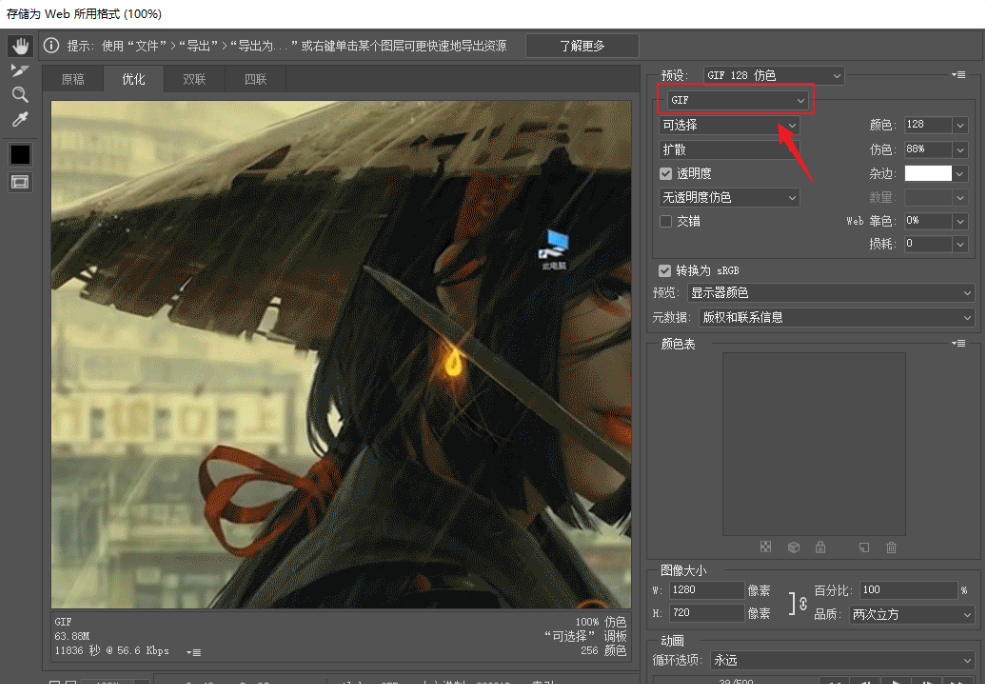This screenshot has height=684, width=985.
Task: Select the Zoom tool
Action: [20, 95]
